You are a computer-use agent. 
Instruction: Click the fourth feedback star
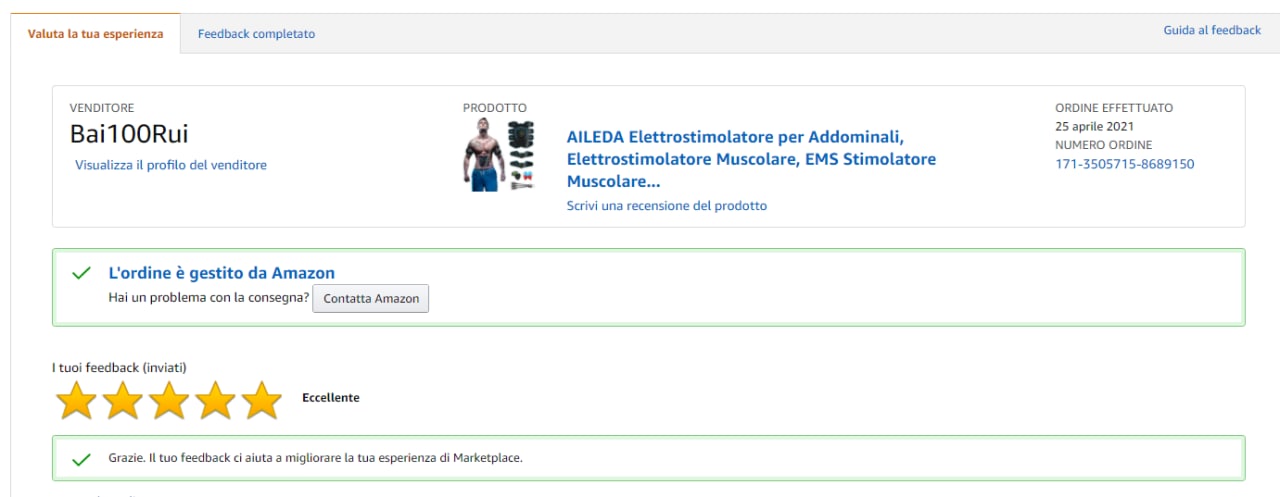coord(216,400)
